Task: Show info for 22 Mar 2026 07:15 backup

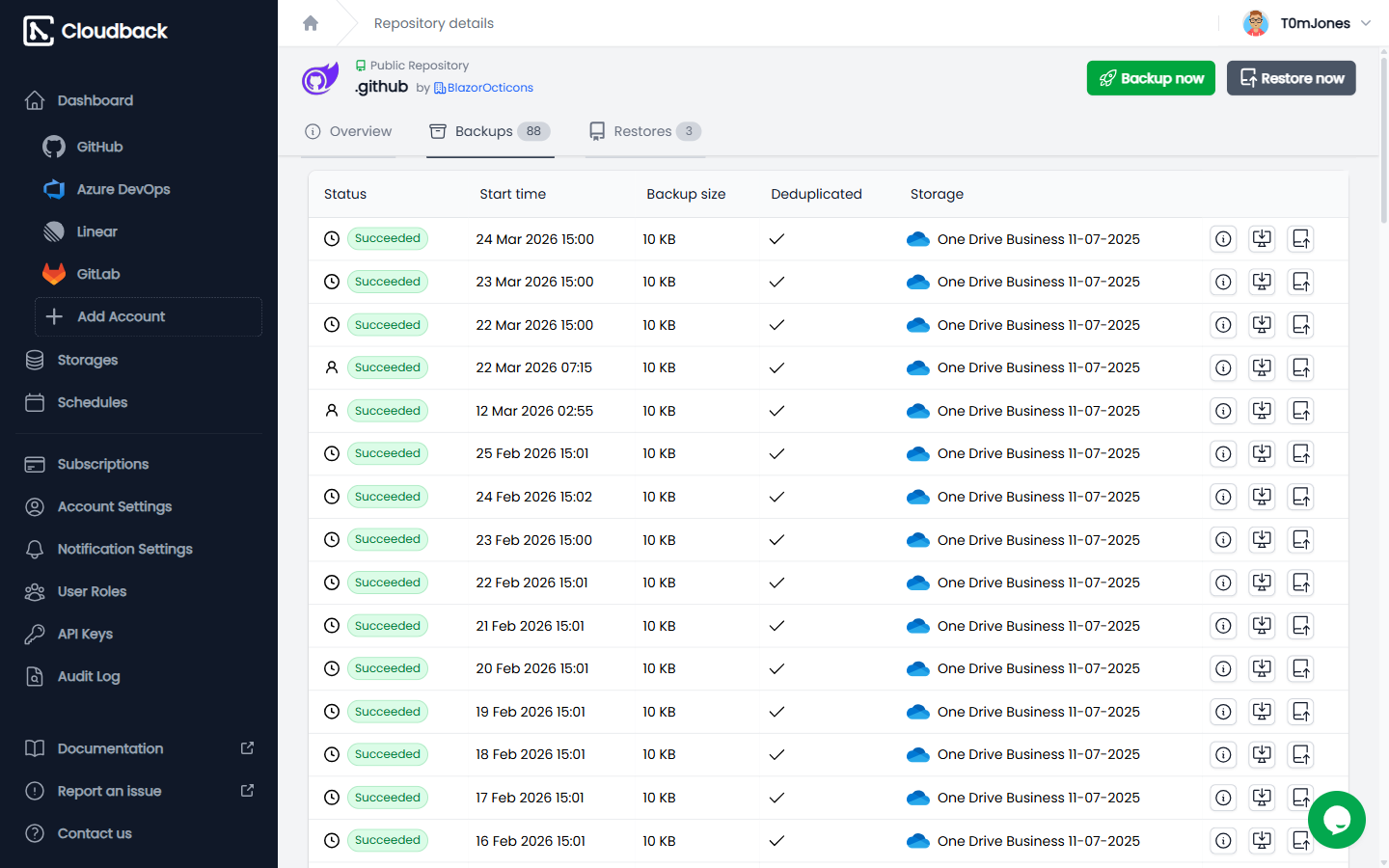Action: click(x=1223, y=367)
